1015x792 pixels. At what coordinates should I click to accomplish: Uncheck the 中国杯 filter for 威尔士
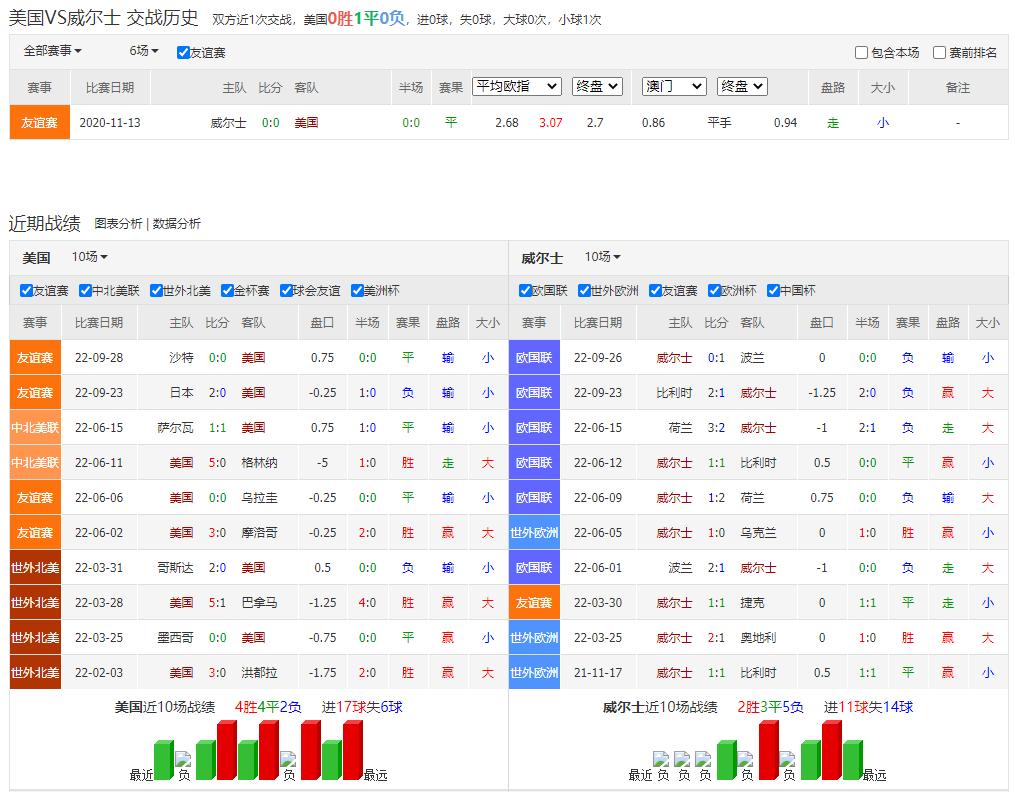point(773,291)
